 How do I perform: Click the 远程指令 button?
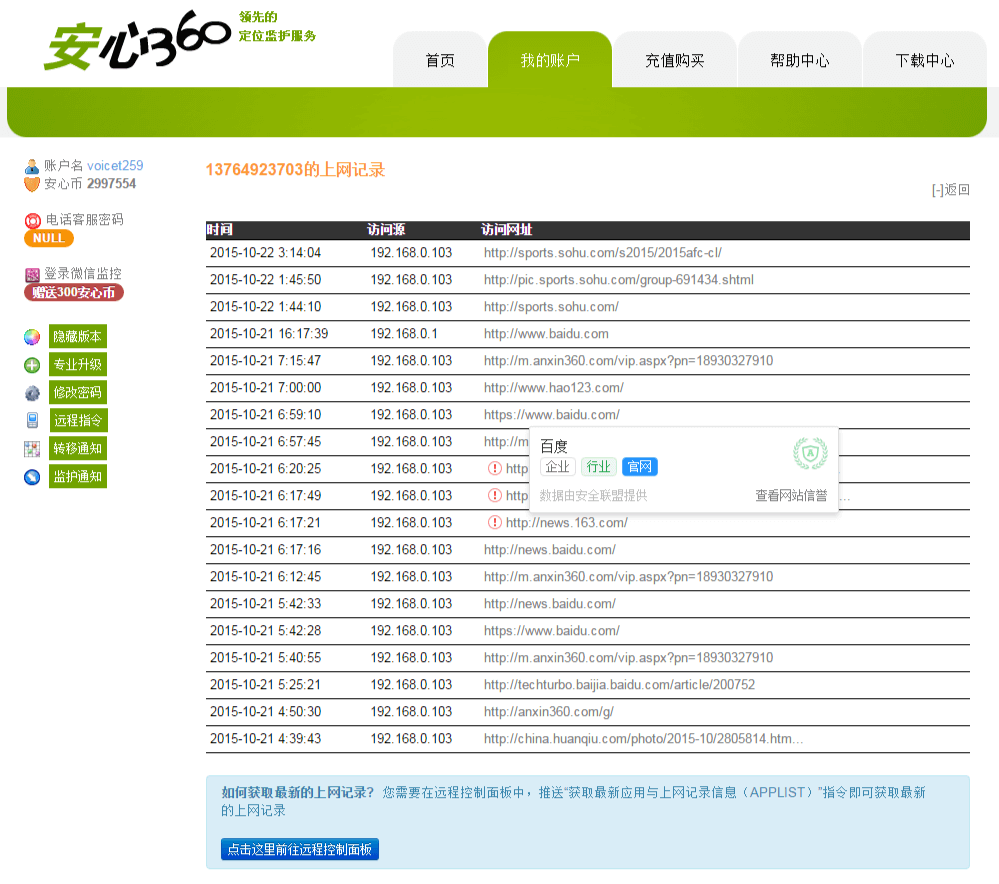pyautogui.click(x=78, y=421)
